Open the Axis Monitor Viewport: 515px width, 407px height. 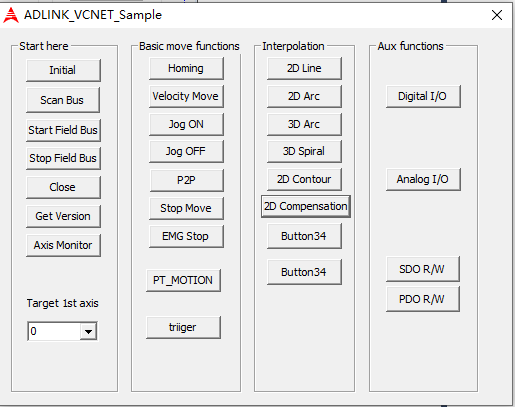(x=63, y=245)
